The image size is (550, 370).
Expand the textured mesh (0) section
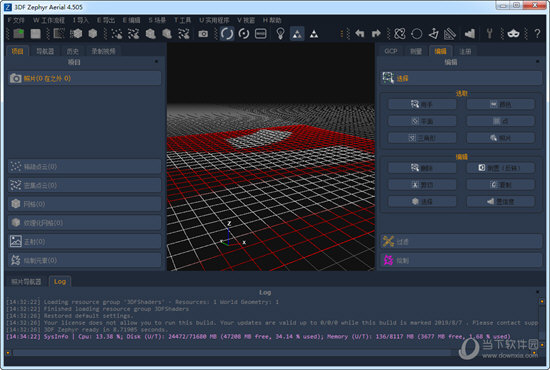pyautogui.click(x=84, y=223)
